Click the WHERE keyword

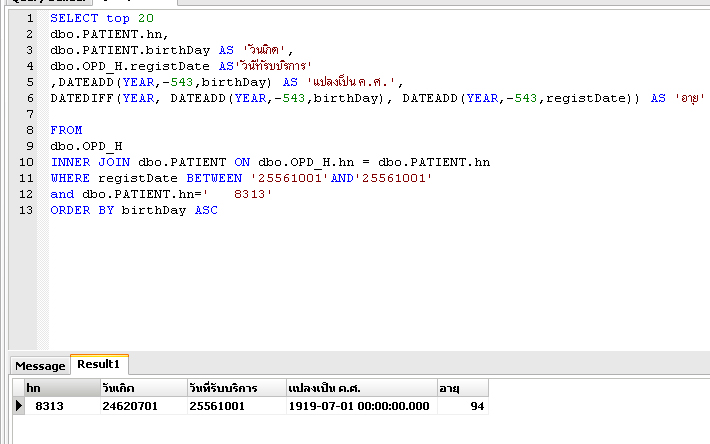point(70,178)
